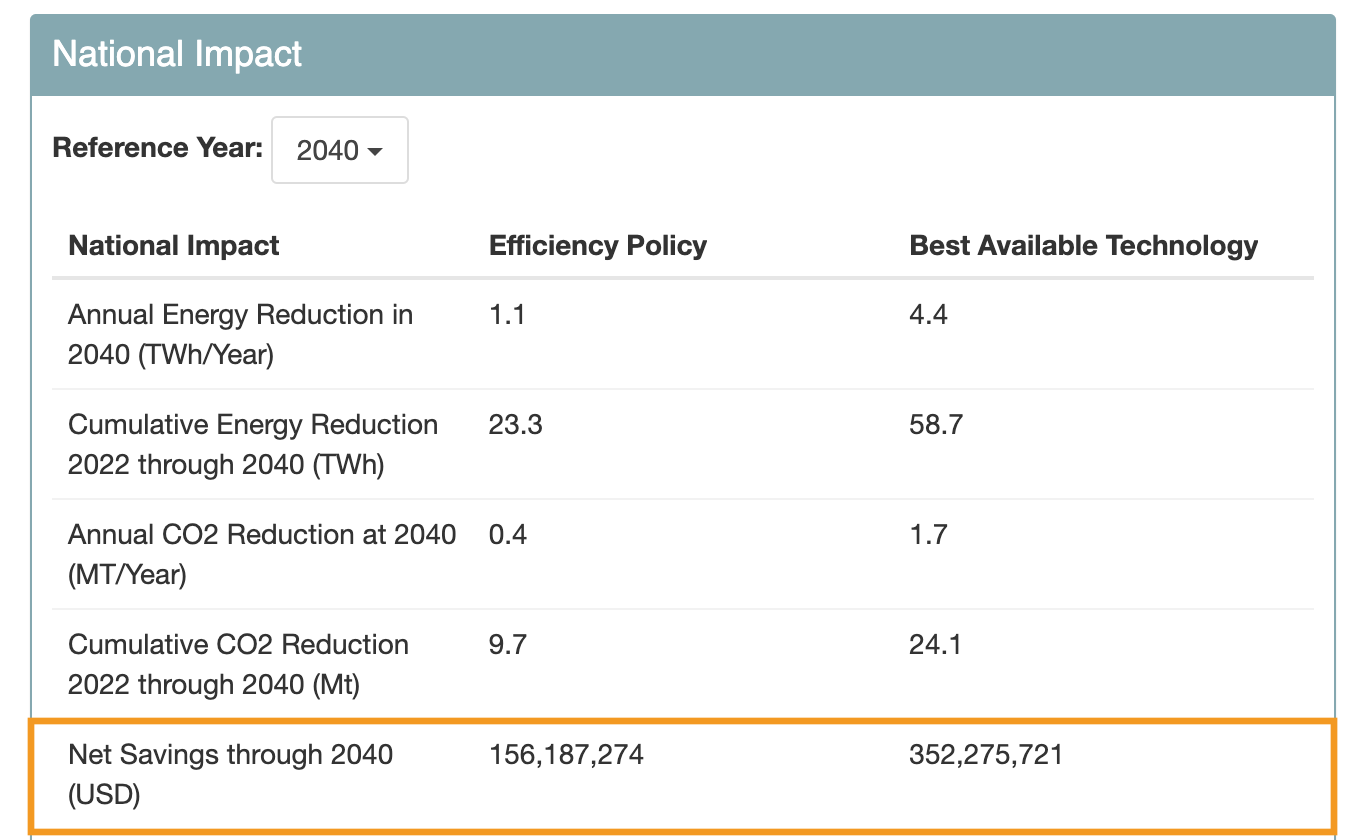1370x840 pixels.
Task: Select the 58.7 cumulative energy value
Action: tap(935, 425)
